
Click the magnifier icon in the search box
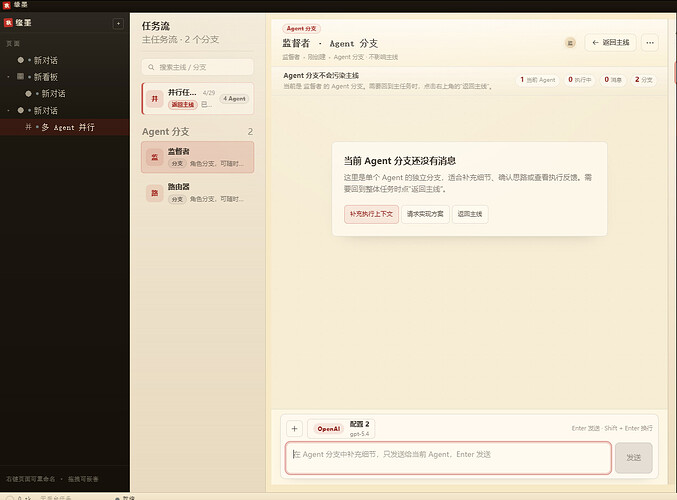(x=151, y=67)
